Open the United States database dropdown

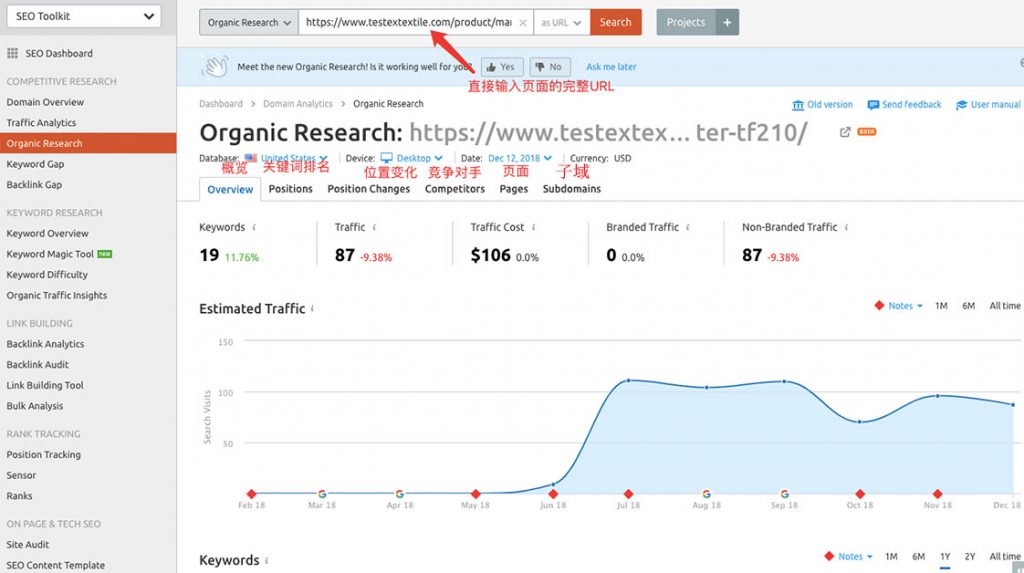(286, 158)
